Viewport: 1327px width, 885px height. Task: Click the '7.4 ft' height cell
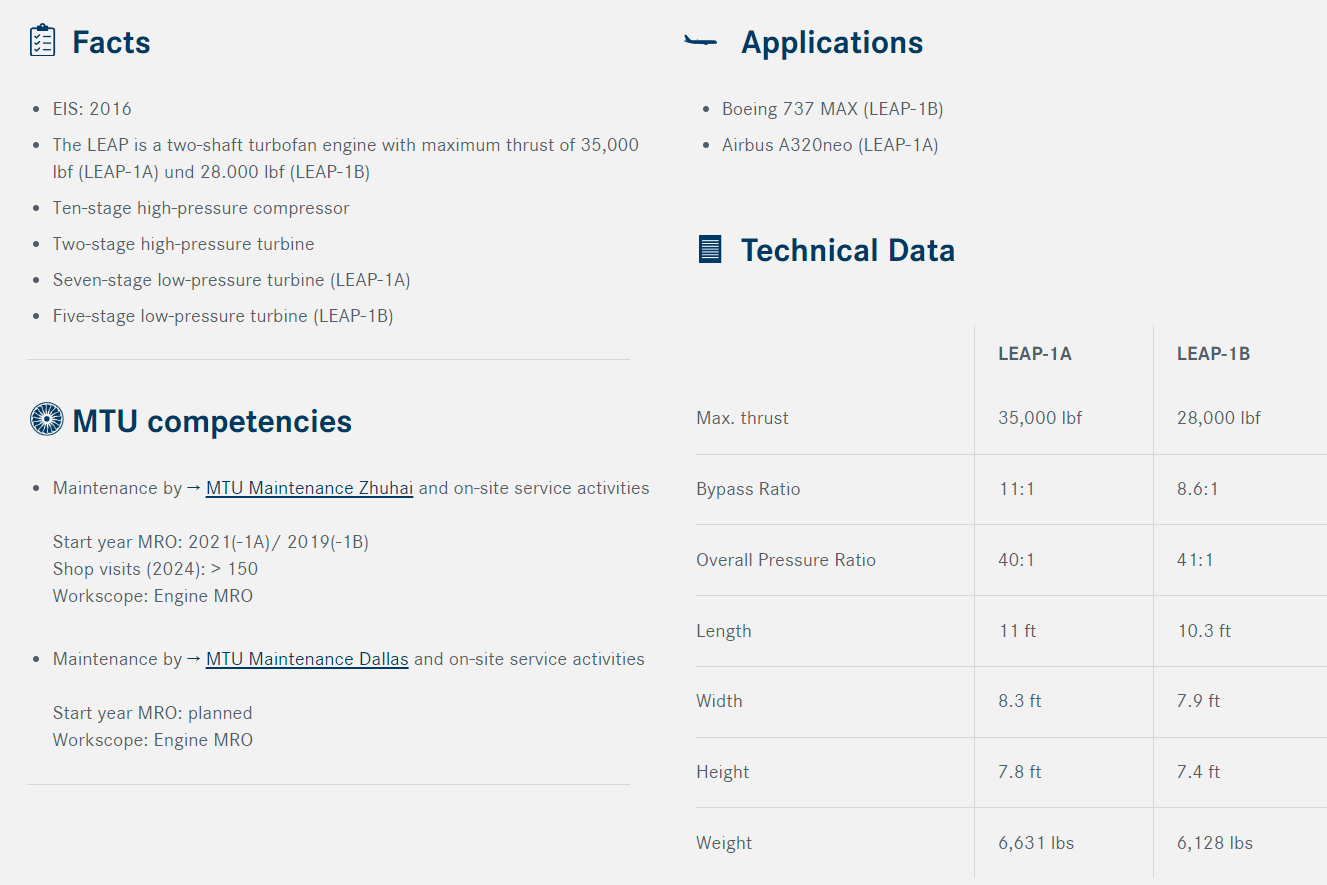click(x=1199, y=772)
